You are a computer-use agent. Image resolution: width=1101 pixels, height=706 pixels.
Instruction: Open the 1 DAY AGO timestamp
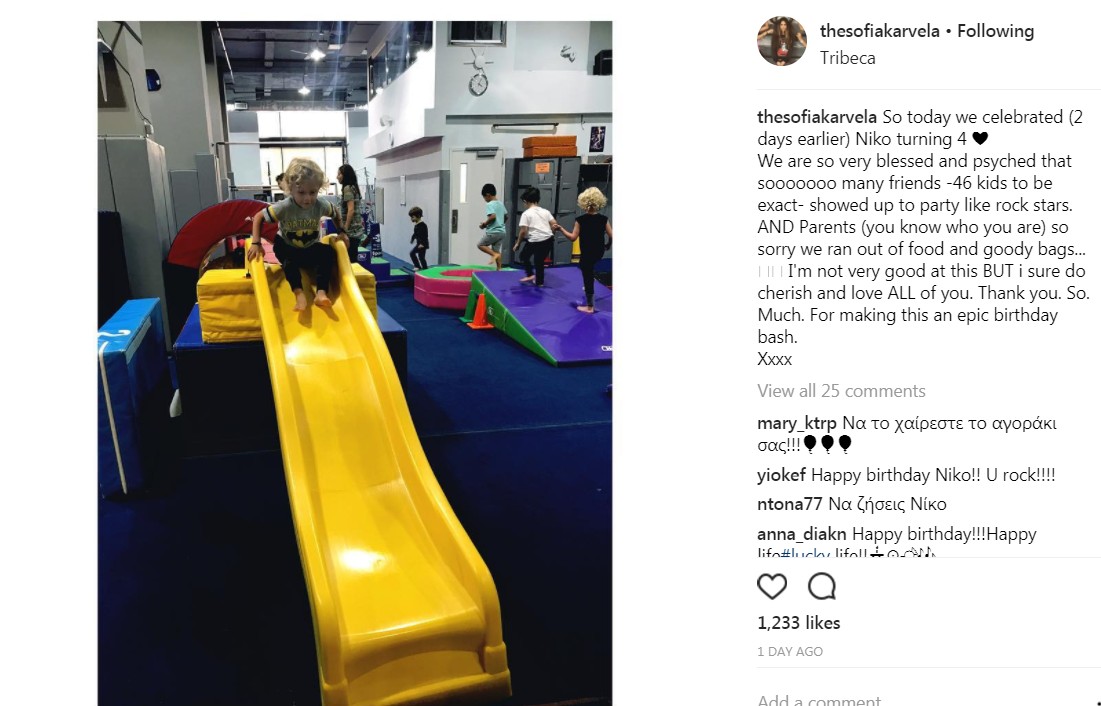click(x=790, y=652)
